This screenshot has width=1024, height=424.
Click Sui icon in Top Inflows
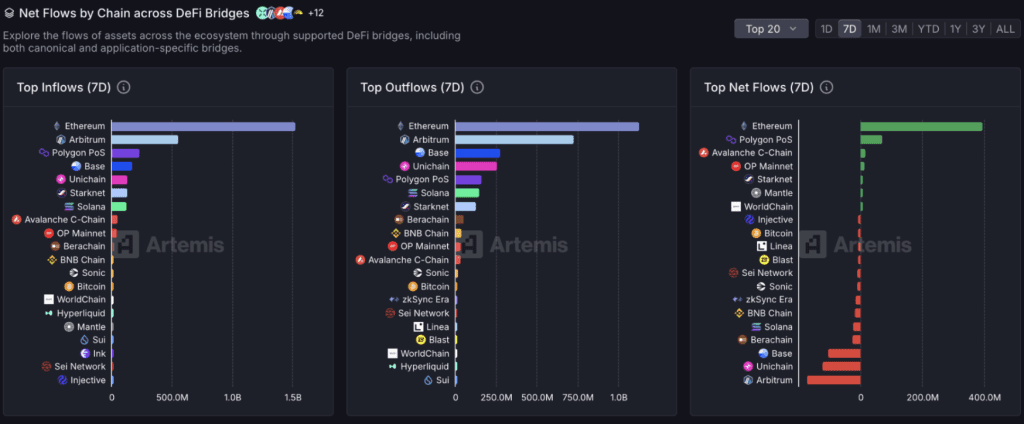[x=84, y=340]
